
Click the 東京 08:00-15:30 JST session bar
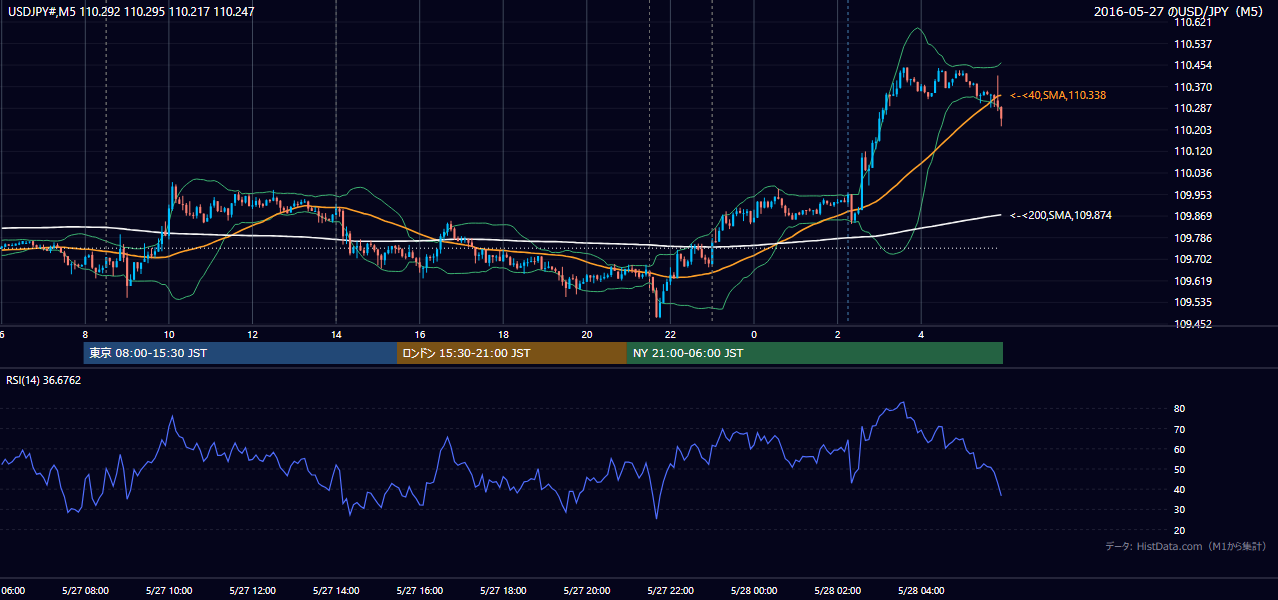[x=240, y=353]
